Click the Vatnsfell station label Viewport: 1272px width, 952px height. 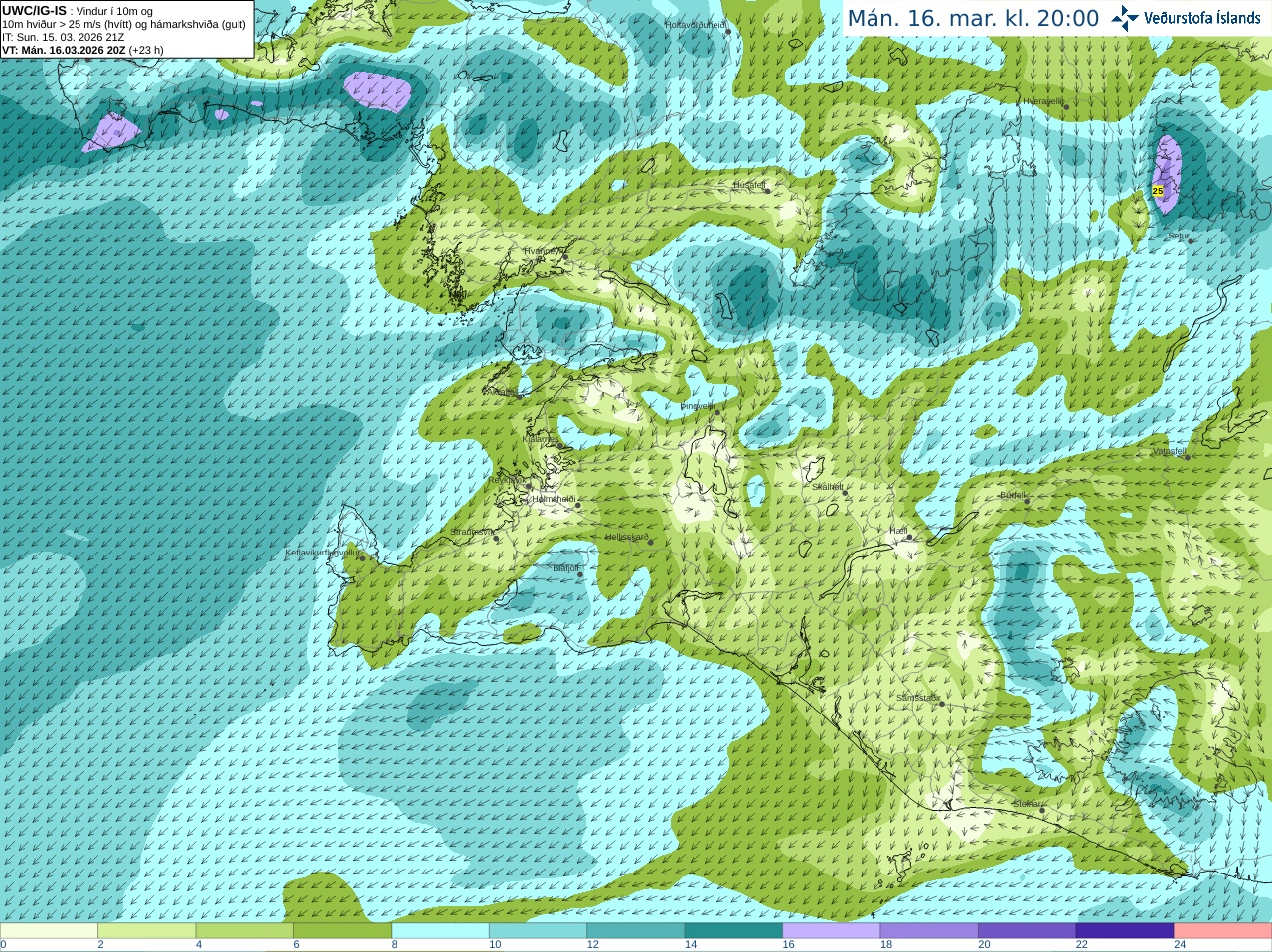1169,451
